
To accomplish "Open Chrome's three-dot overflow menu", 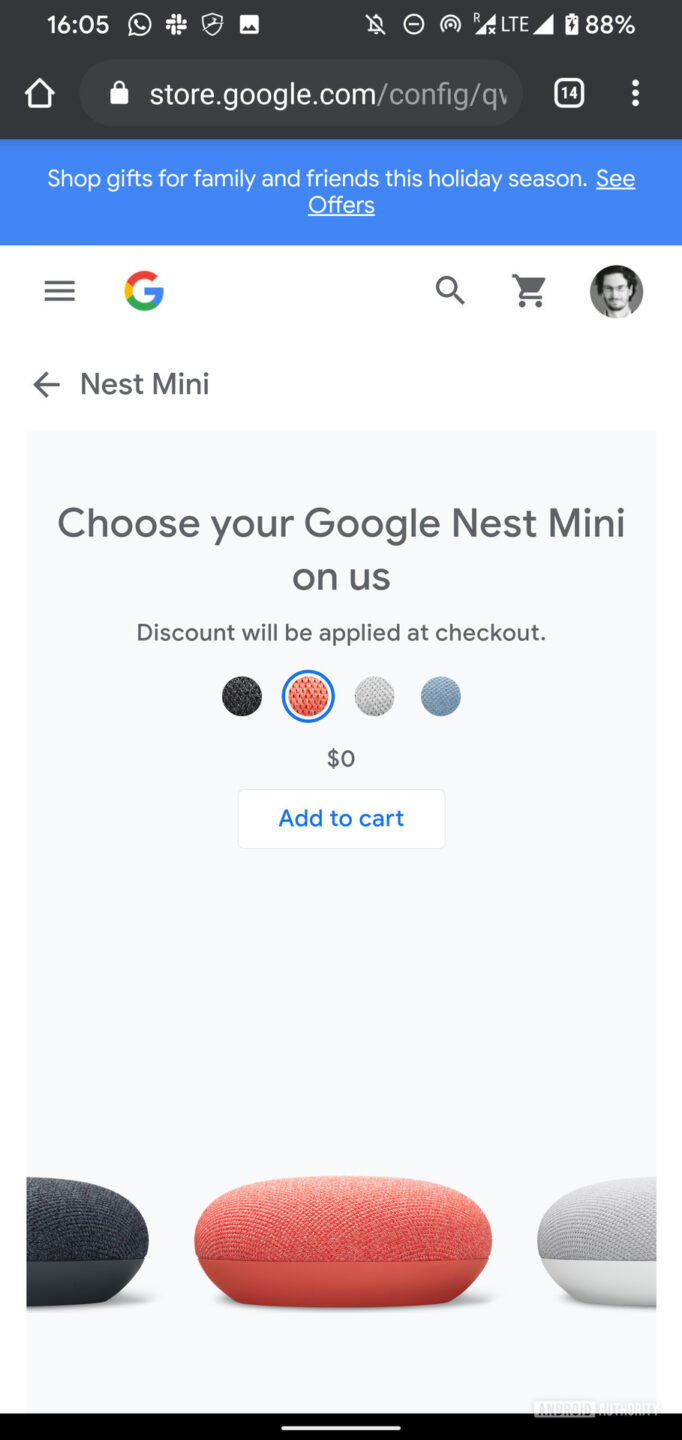I will 636,92.
